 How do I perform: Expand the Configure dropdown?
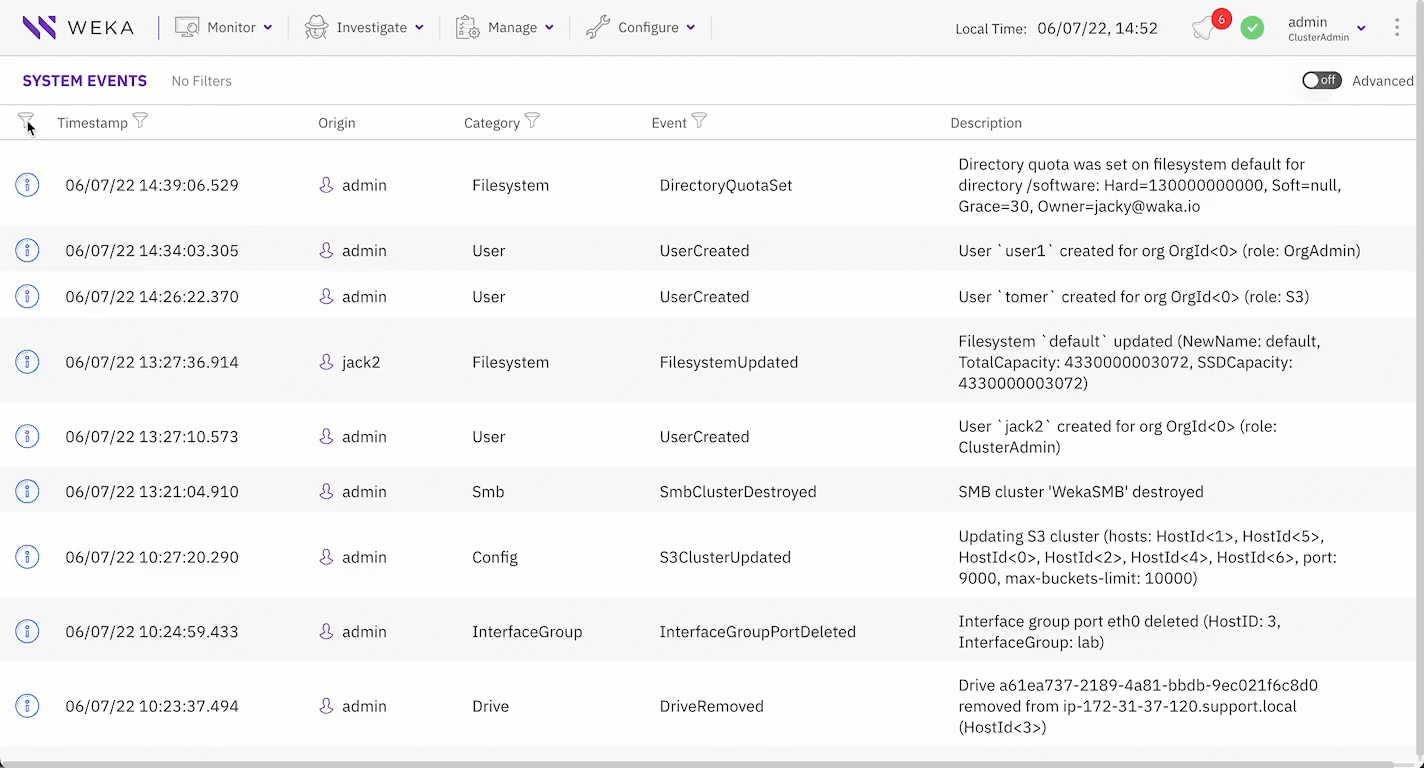(641, 28)
